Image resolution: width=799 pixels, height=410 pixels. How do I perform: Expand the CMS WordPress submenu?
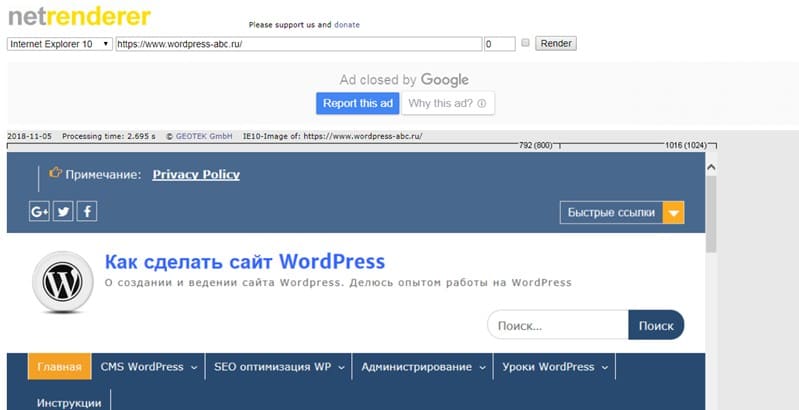[194, 368]
